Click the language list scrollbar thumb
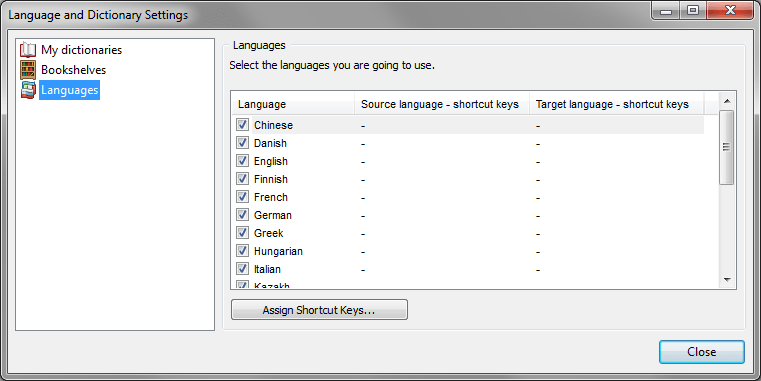Screen dimensions: 761x381 [727, 148]
